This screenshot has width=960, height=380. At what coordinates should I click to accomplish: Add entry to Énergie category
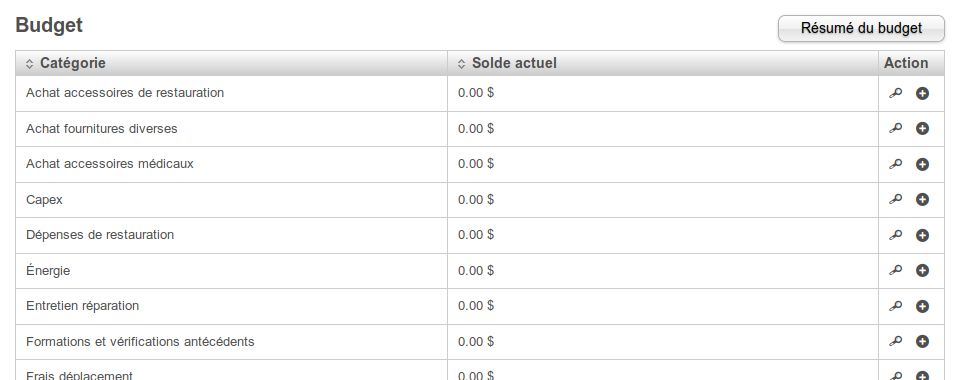[922, 270]
